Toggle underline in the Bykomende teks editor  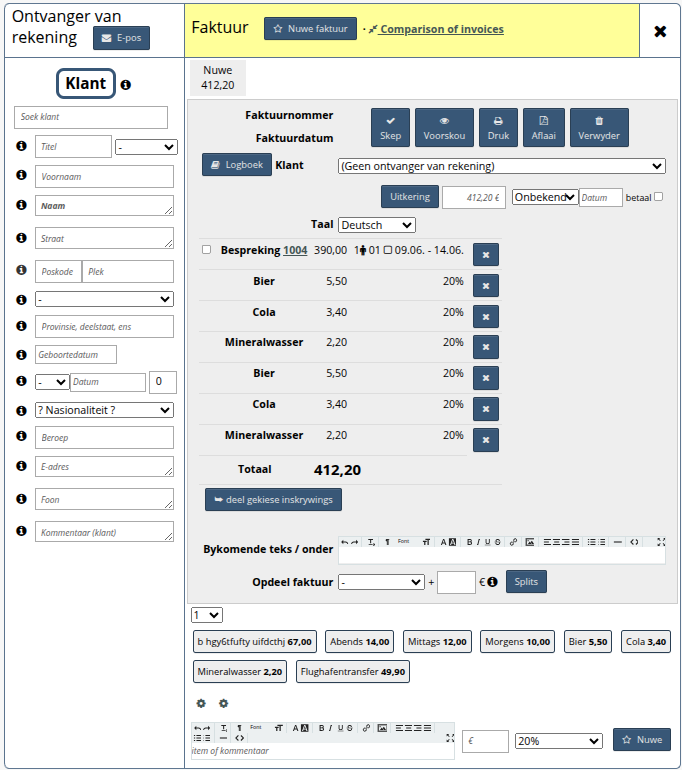click(x=488, y=542)
